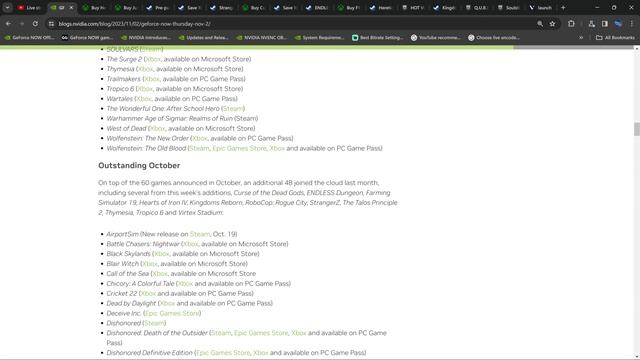Screen dimensions: 640x360
Task: Open Xbox link for Chicory: A Colorful Tale
Action: 185,284
